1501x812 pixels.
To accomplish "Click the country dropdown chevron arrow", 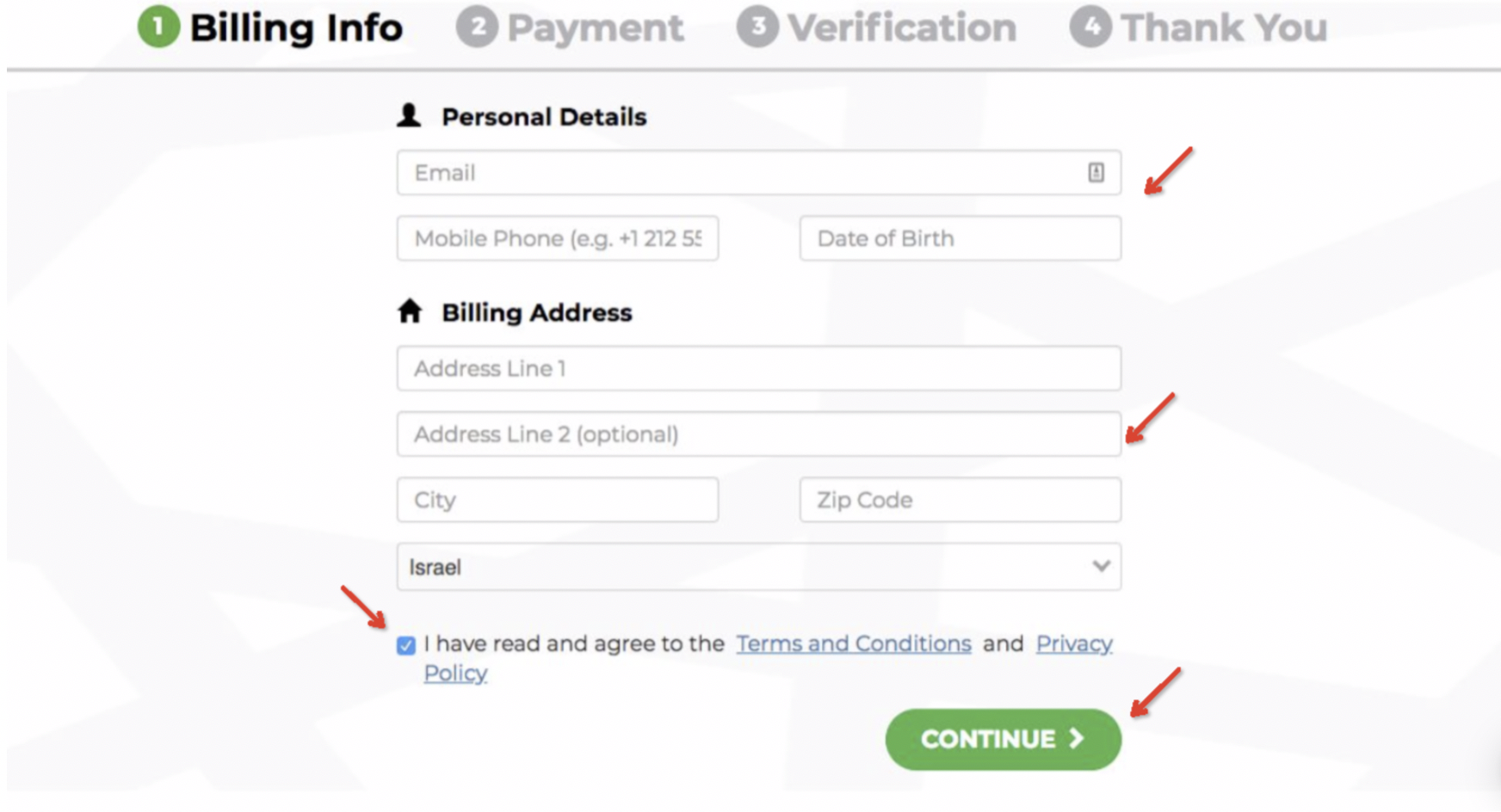I will tap(1101, 566).
